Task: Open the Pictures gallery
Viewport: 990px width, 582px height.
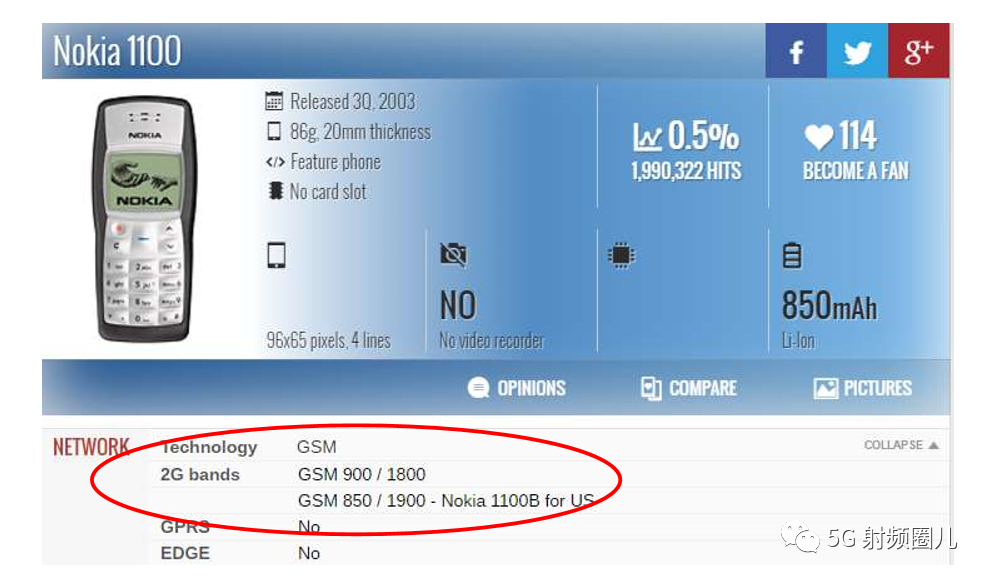Action: point(862,388)
